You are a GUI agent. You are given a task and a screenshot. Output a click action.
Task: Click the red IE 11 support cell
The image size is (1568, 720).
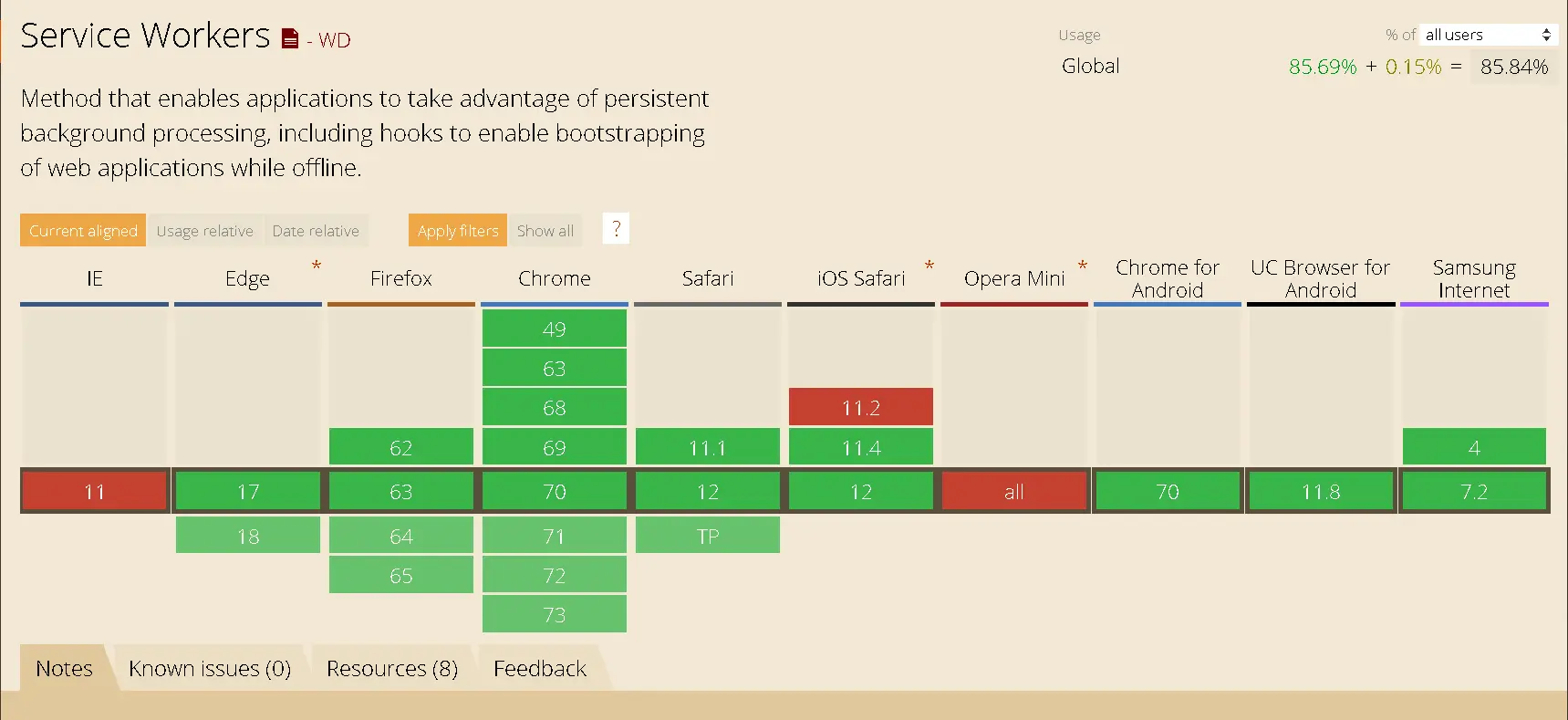pyautogui.click(x=95, y=492)
